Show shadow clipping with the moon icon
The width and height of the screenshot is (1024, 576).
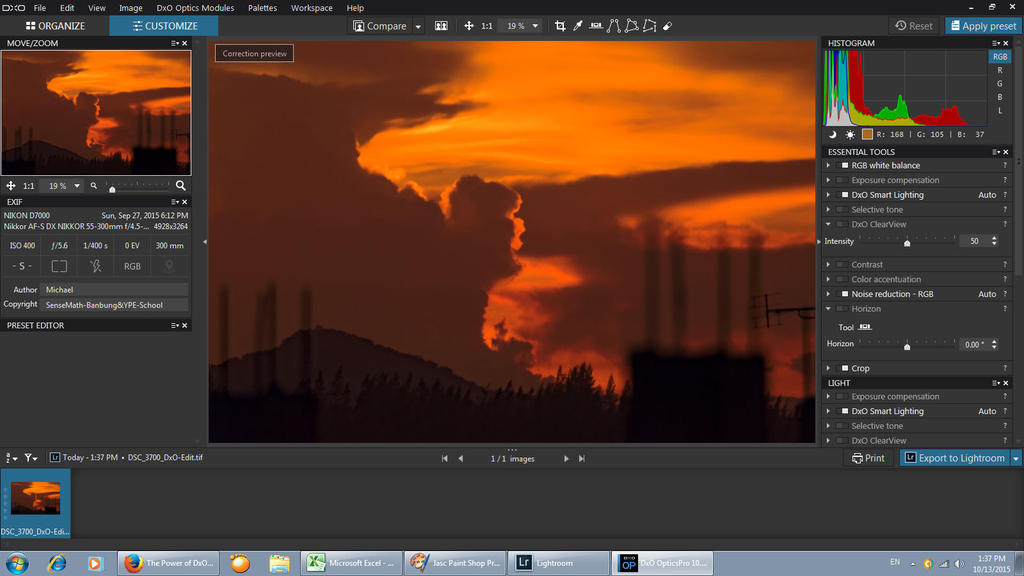(832, 134)
